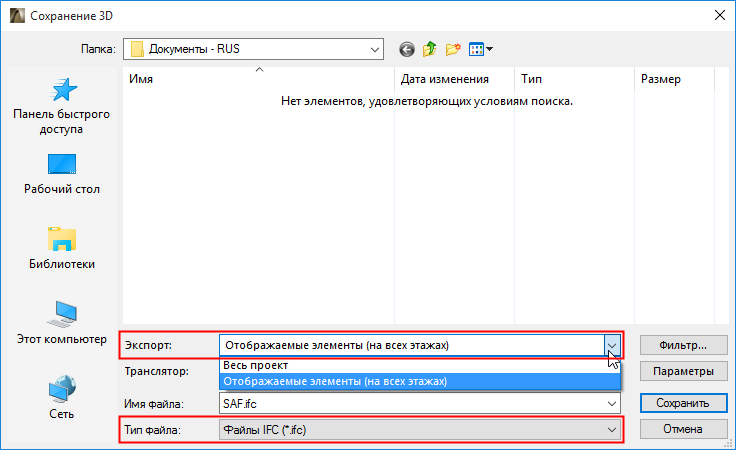Expand the Папка folder dropdown
The height and width of the screenshot is (450, 736).
tap(375, 49)
